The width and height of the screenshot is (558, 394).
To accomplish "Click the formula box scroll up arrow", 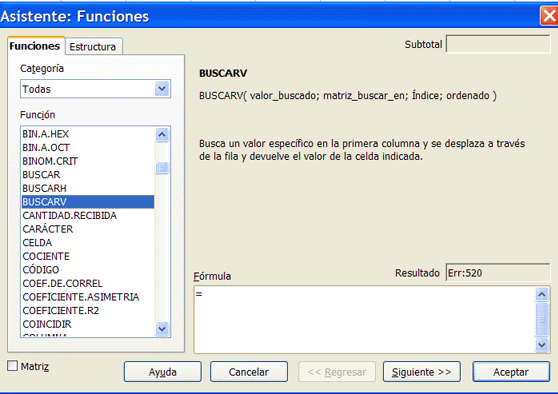I will coord(542,294).
